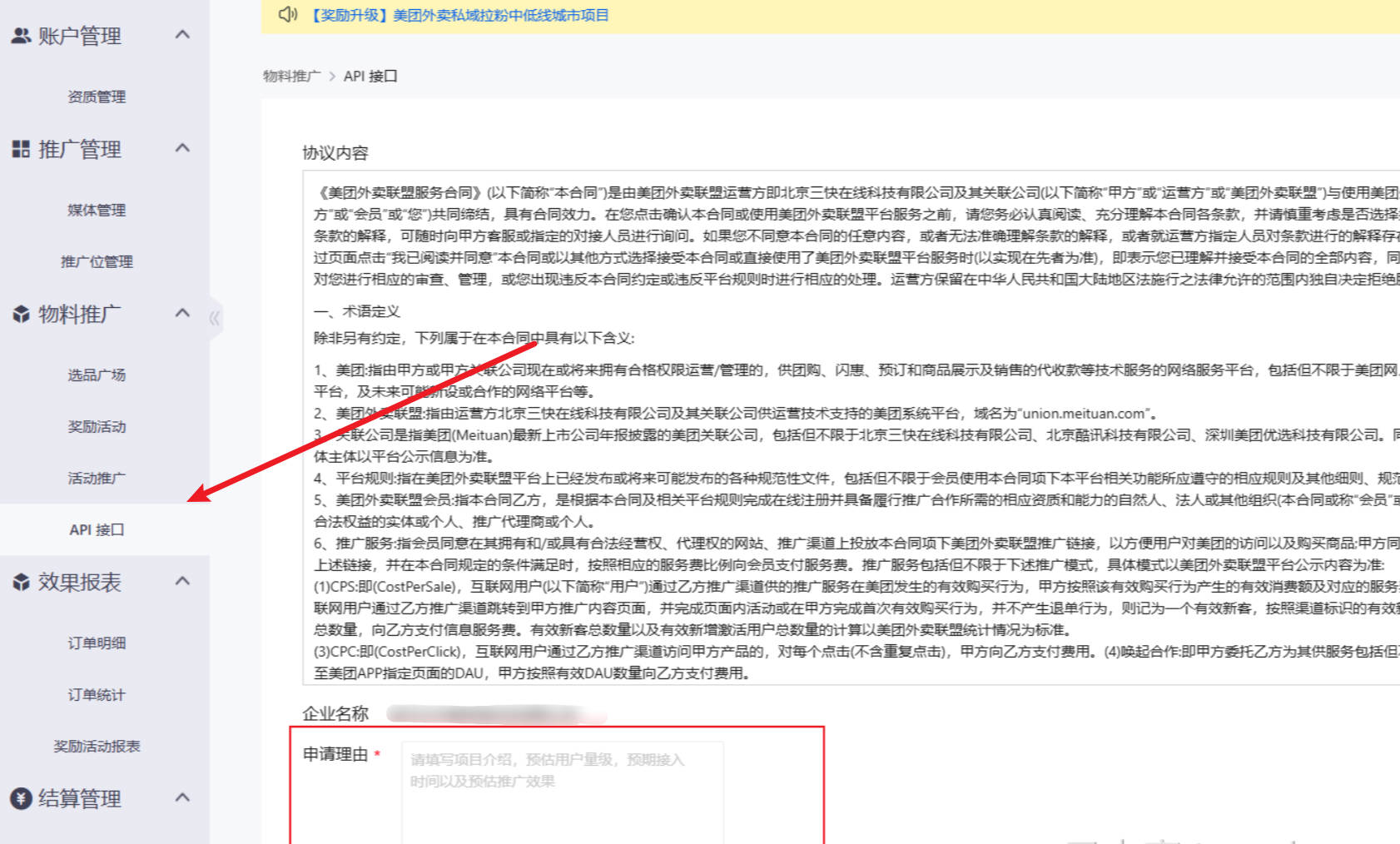Click the 物料推广 heading text
The width and height of the screenshot is (1400, 844).
(x=80, y=314)
